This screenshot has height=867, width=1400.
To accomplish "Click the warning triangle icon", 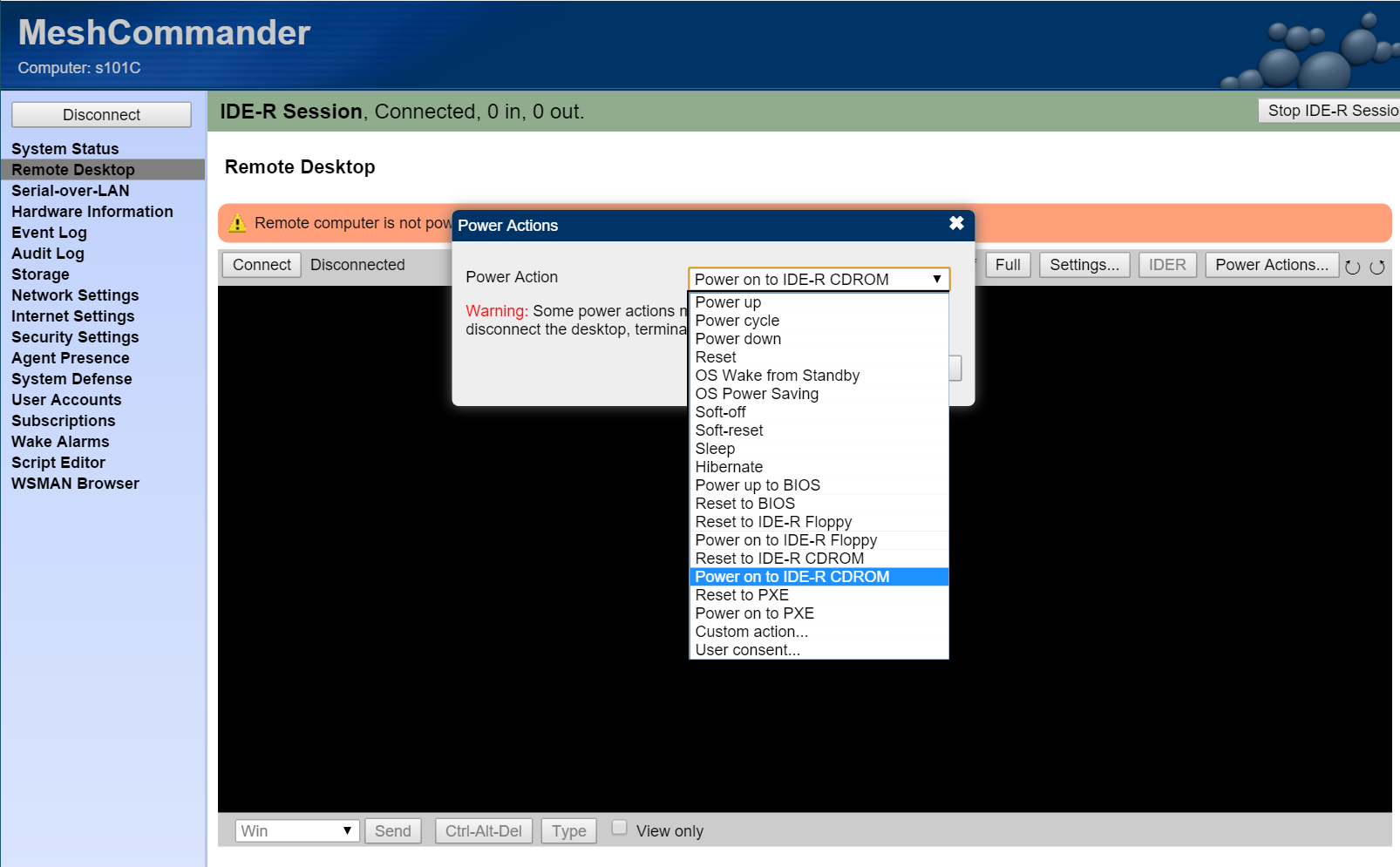I will point(237,224).
